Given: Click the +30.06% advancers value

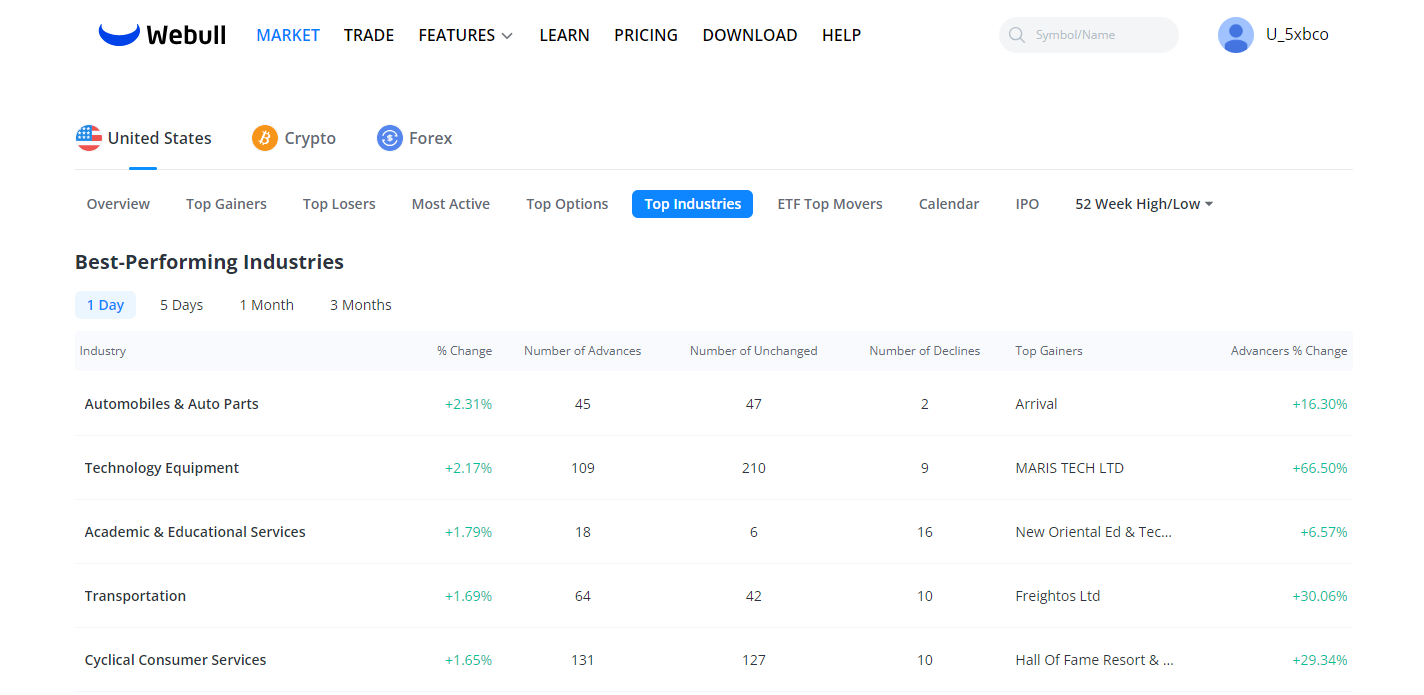Looking at the screenshot, I should pyautogui.click(x=1320, y=596).
